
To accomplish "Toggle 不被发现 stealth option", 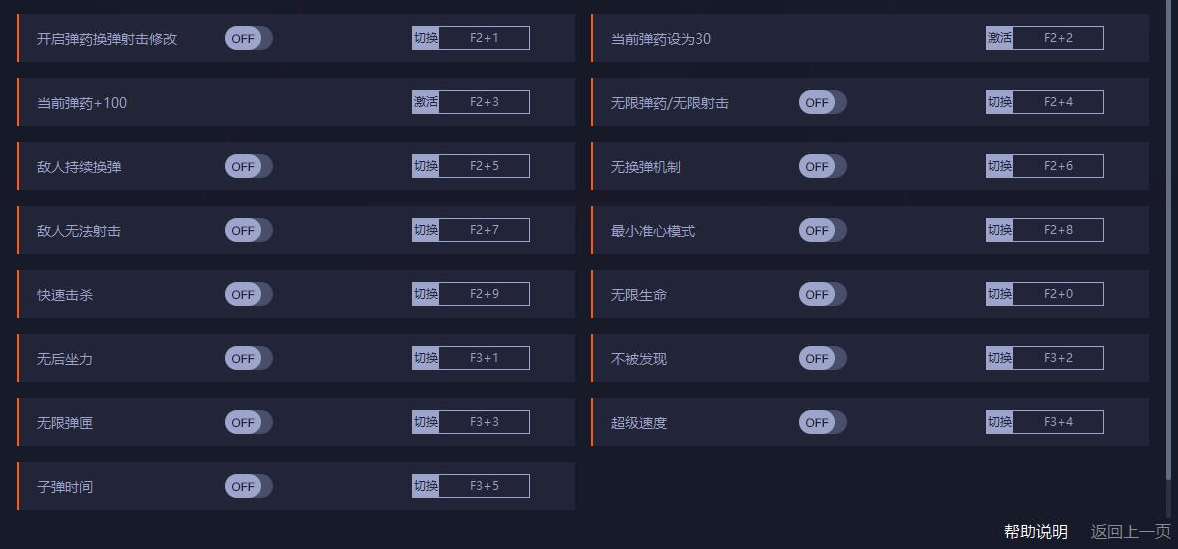I will point(822,358).
